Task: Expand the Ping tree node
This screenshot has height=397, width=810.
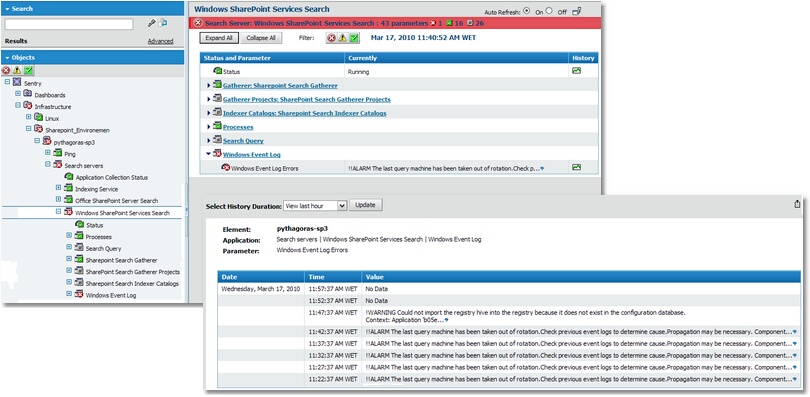Action: pyautogui.click(x=48, y=153)
